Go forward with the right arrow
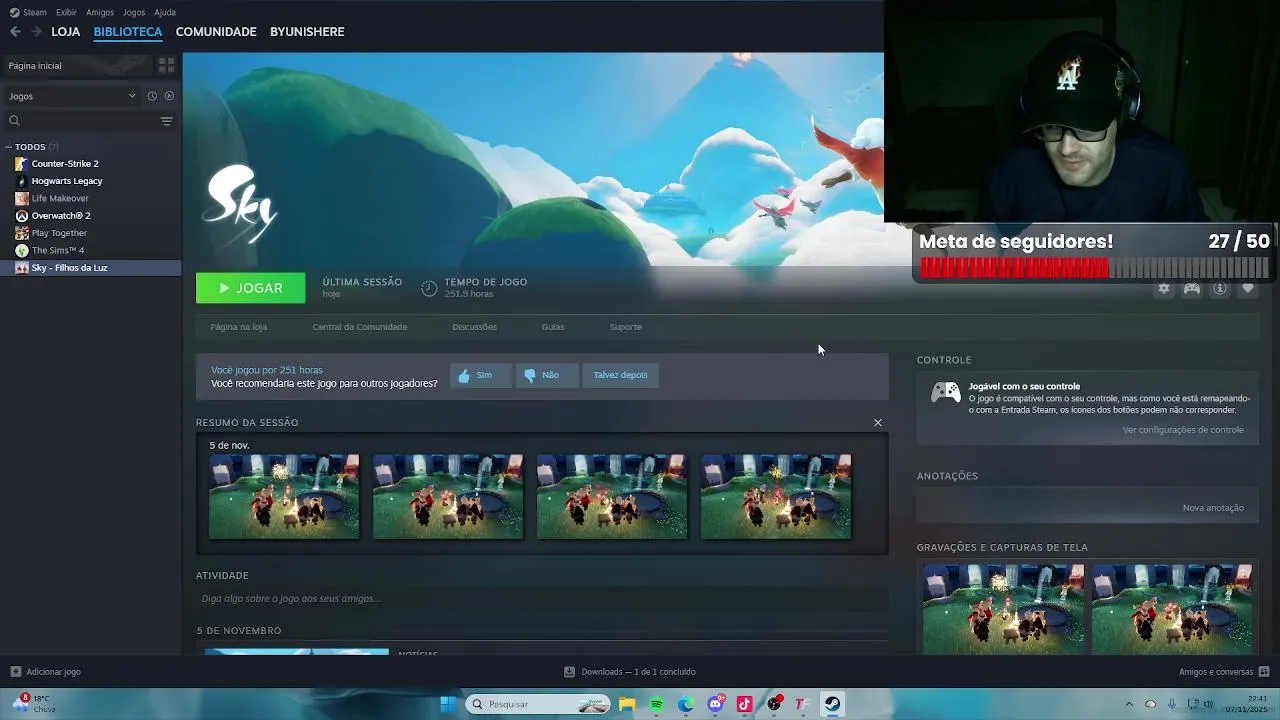 click(x=37, y=32)
